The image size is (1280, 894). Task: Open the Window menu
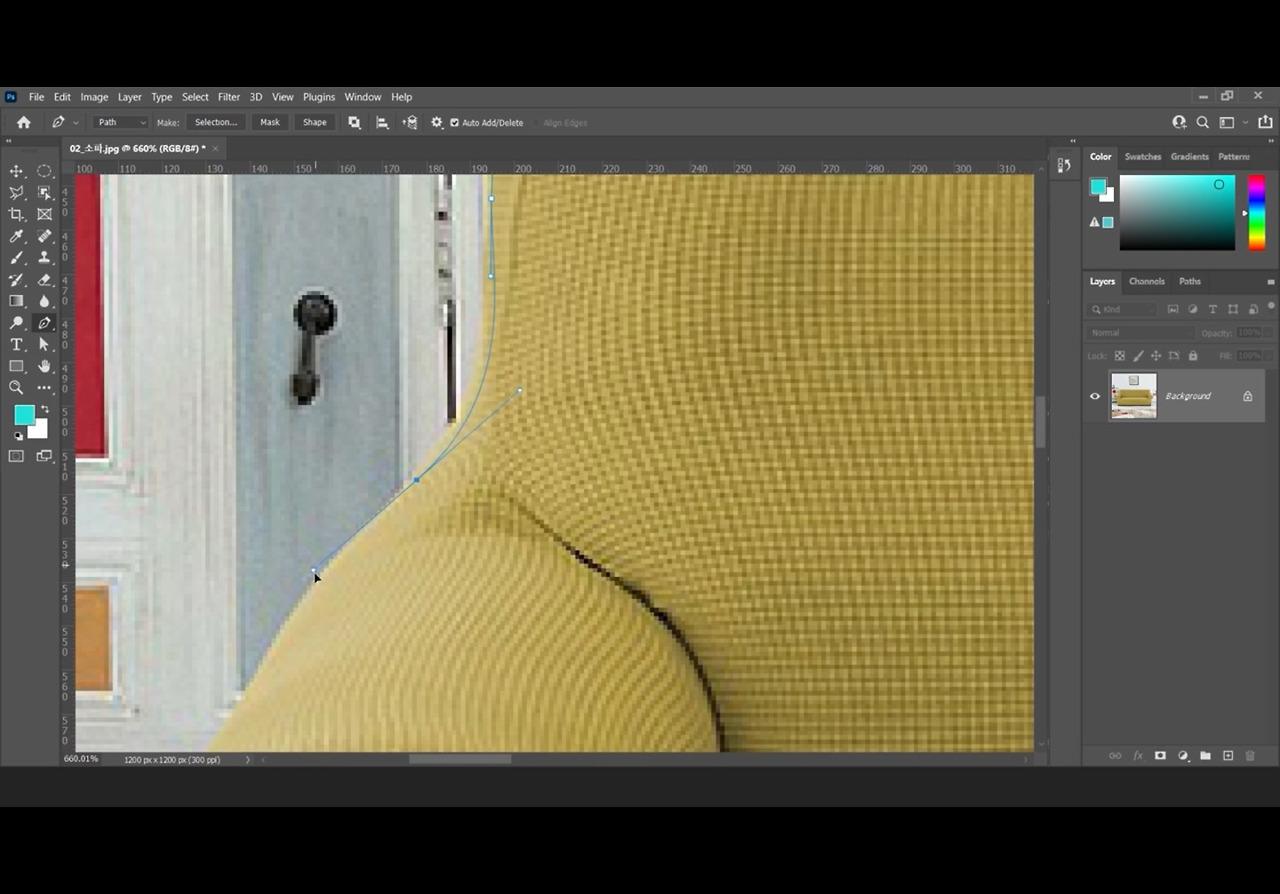(x=363, y=97)
